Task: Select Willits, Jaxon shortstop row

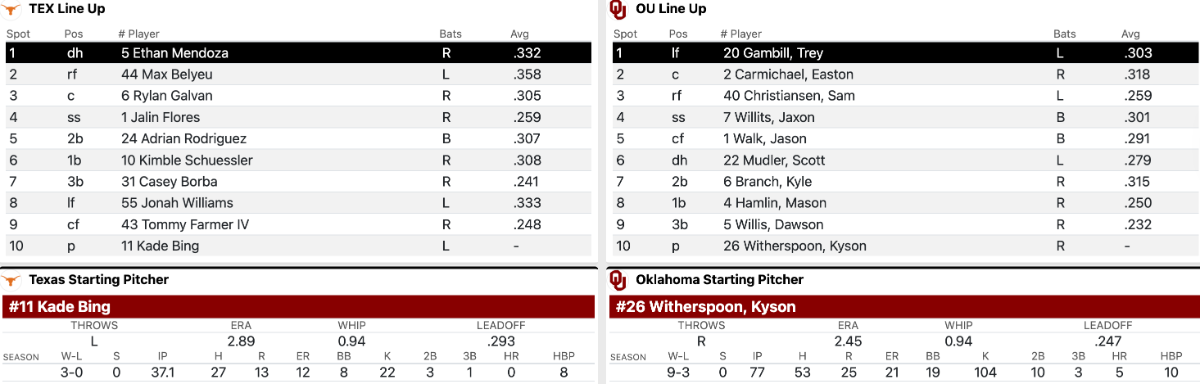Action: pyautogui.click(x=905, y=117)
